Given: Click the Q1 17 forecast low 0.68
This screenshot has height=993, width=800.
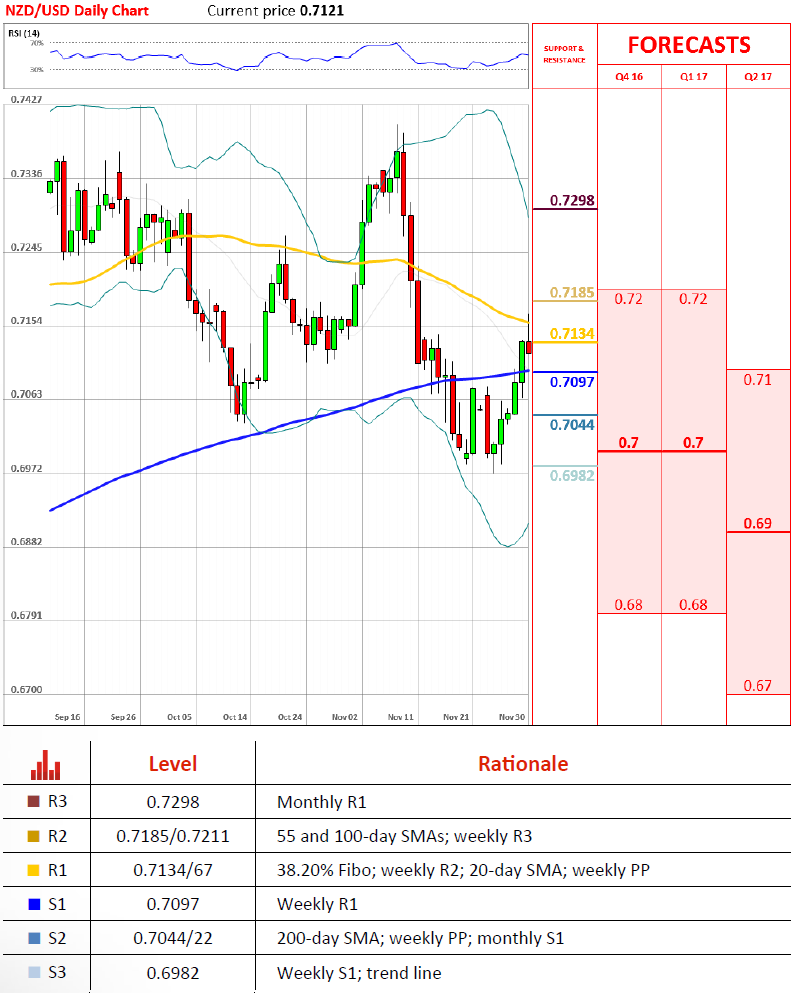Looking at the screenshot, I should coord(694,605).
